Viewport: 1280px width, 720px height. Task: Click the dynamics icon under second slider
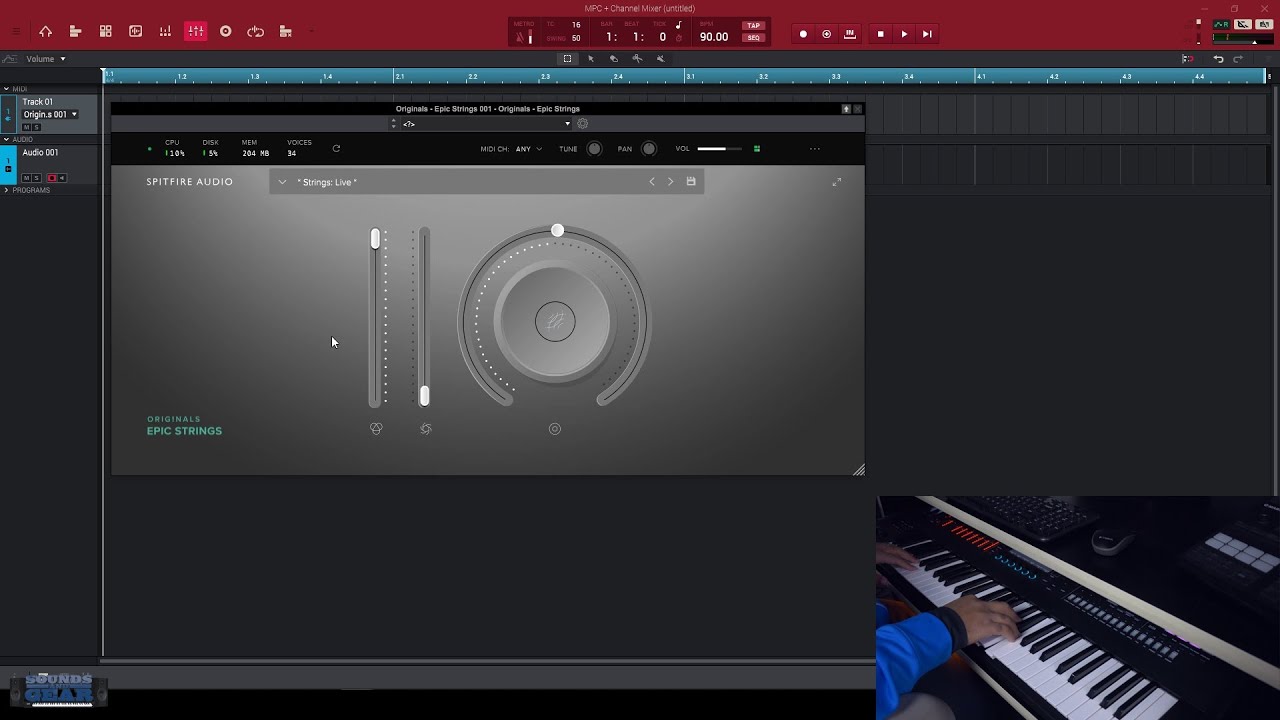[x=426, y=429]
